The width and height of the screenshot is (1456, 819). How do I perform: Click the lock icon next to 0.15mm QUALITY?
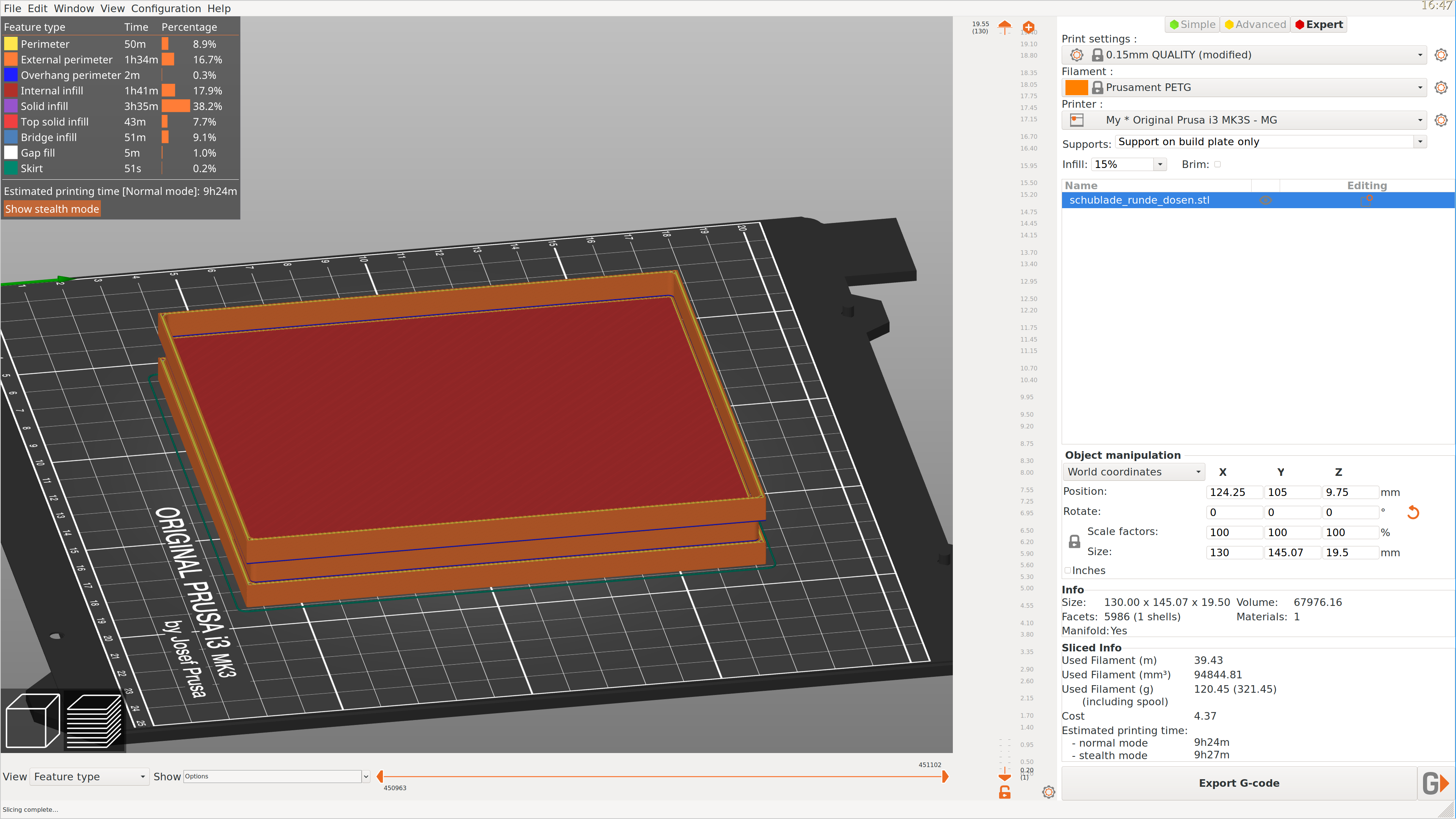click(1097, 55)
